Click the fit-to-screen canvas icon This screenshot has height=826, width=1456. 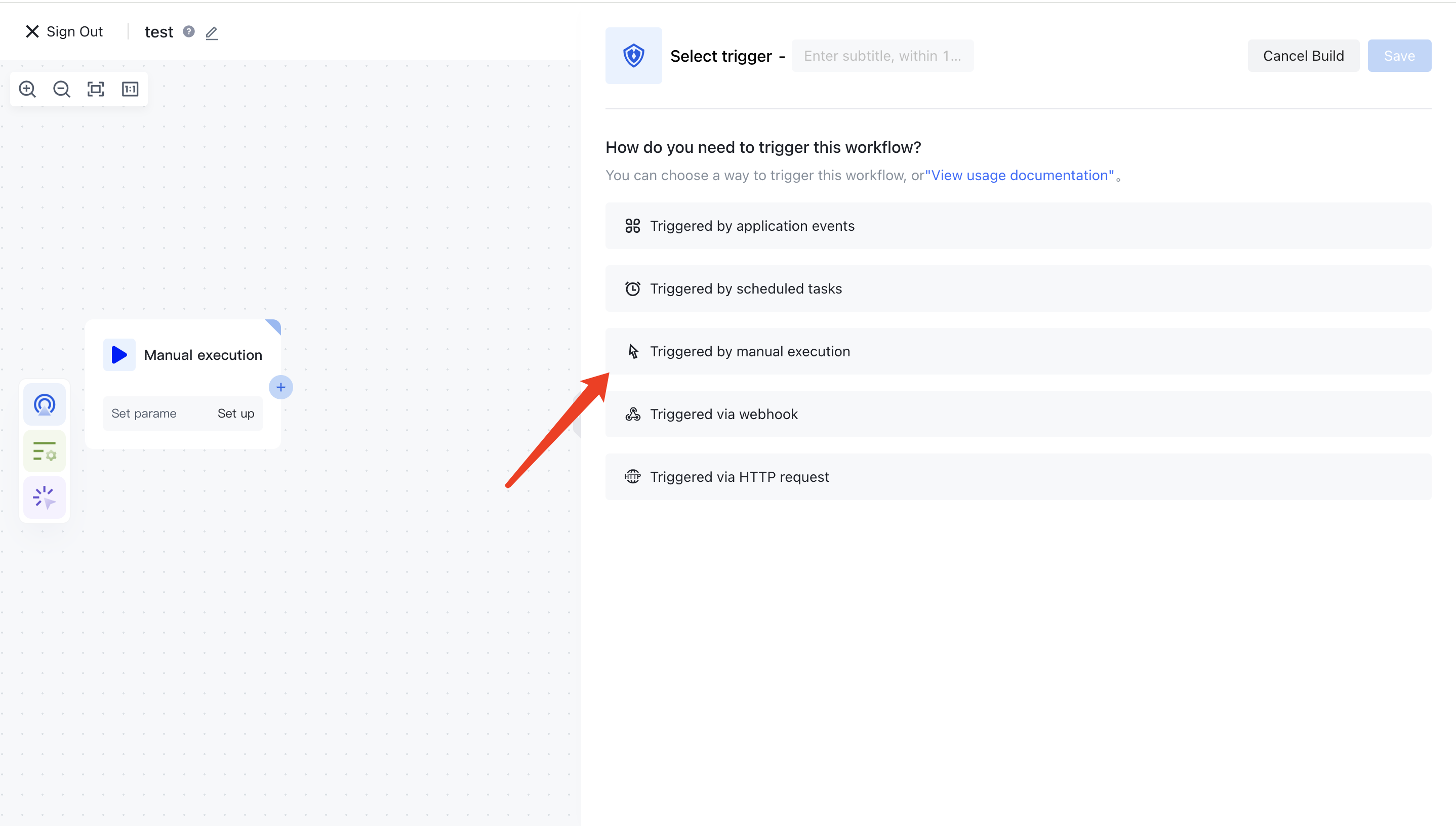pyautogui.click(x=96, y=89)
